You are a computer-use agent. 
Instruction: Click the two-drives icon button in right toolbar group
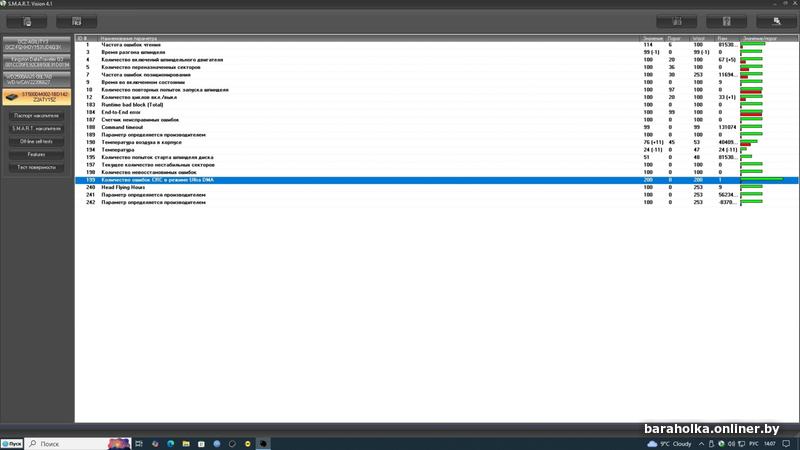pyautogui.click(x=677, y=21)
